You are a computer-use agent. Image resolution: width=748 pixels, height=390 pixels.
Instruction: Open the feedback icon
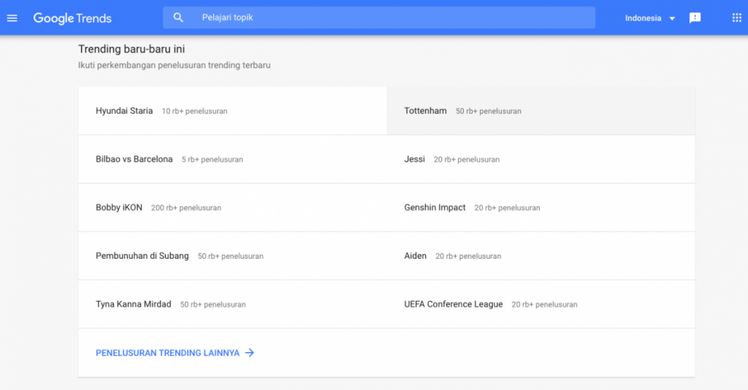tap(695, 18)
